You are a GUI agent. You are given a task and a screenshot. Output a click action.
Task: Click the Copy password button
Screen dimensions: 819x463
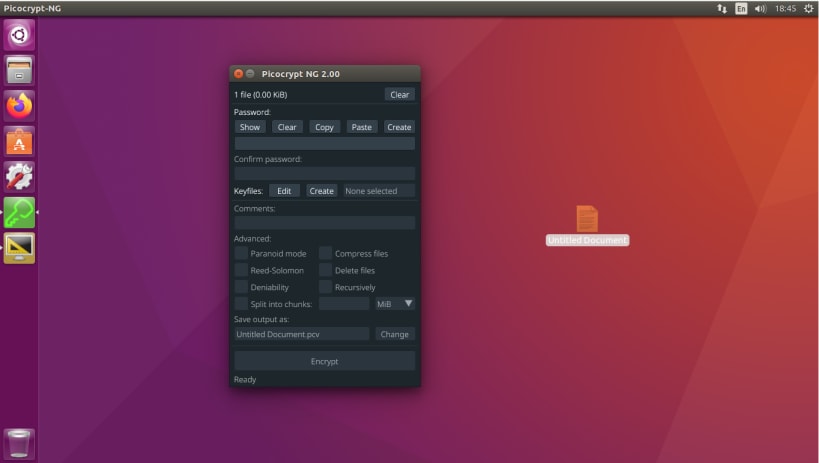[x=324, y=127]
